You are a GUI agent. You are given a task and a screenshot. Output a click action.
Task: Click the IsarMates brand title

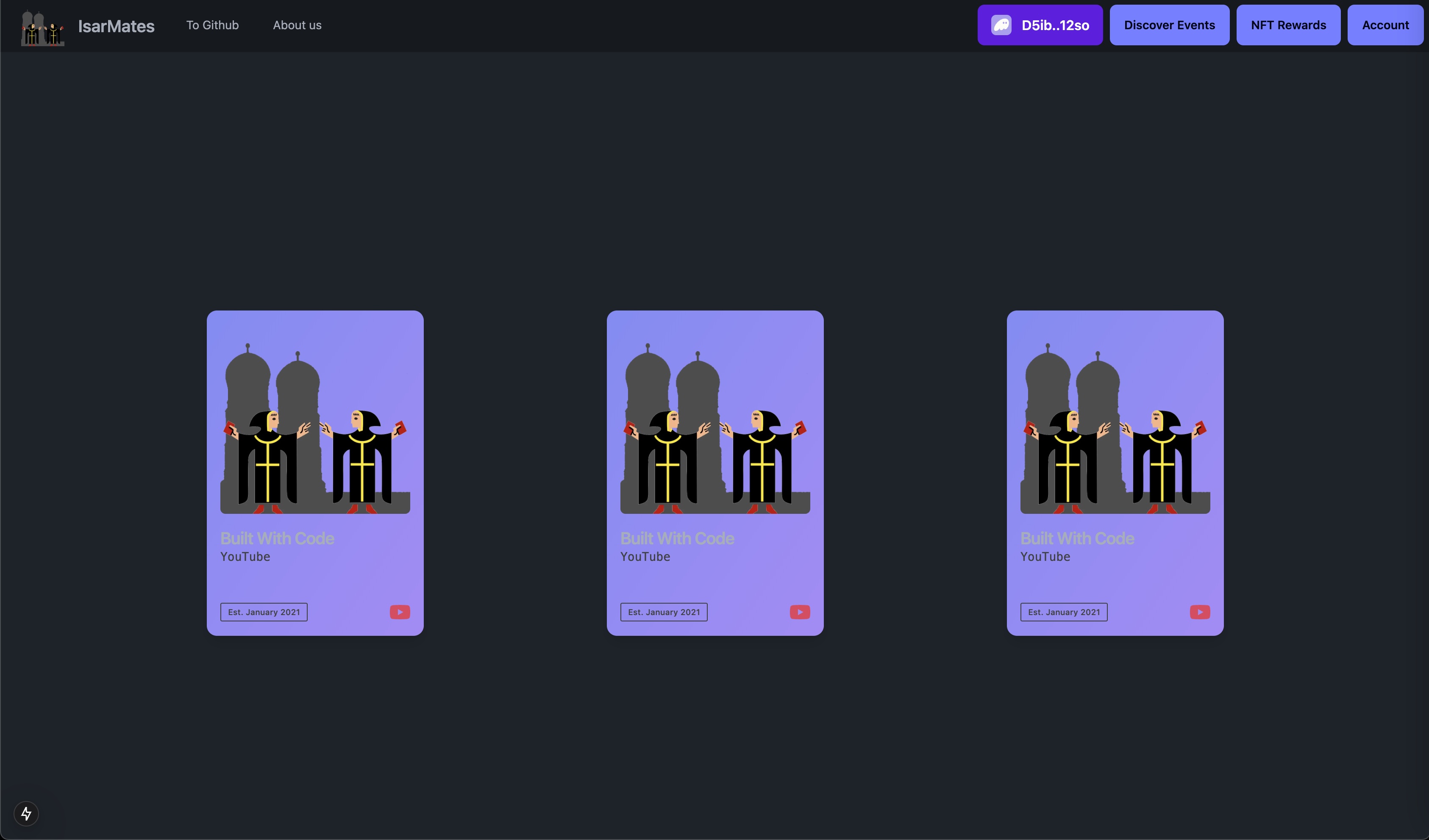click(116, 26)
